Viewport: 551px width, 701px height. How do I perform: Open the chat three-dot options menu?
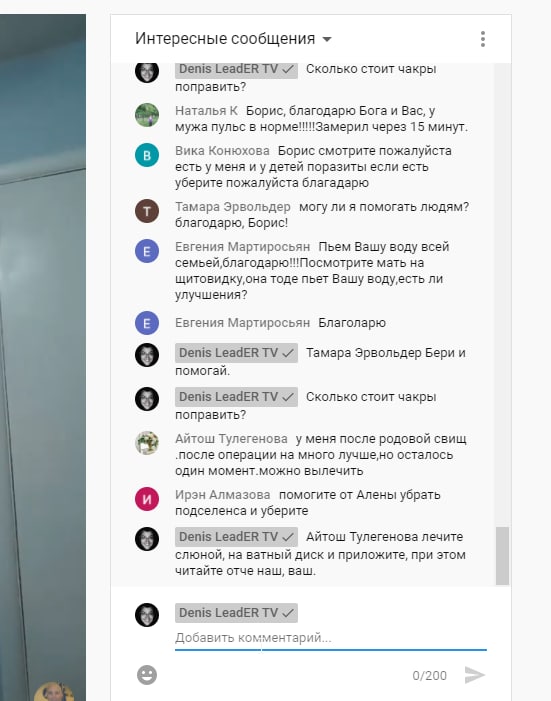(x=483, y=39)
